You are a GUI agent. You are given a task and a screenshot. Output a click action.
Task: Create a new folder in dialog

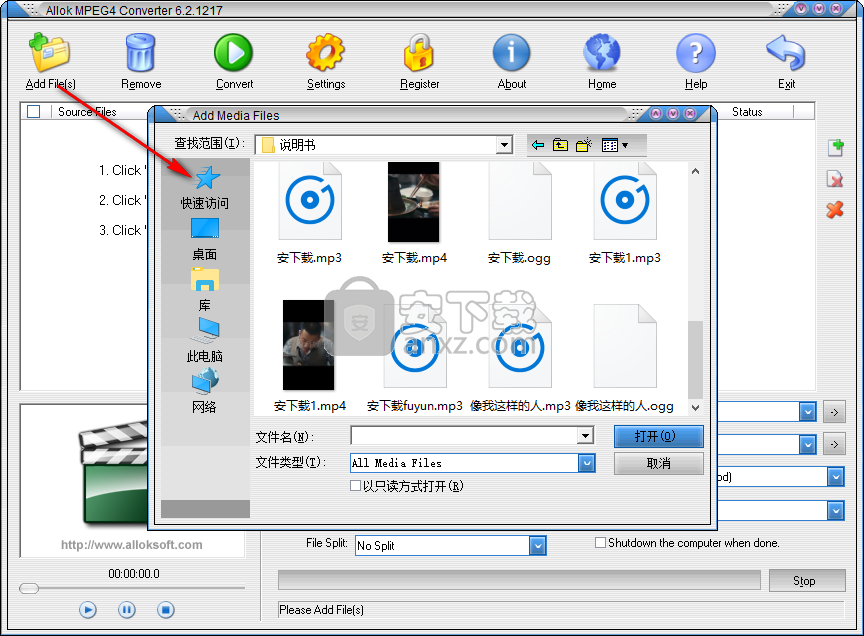coord(584,145)
